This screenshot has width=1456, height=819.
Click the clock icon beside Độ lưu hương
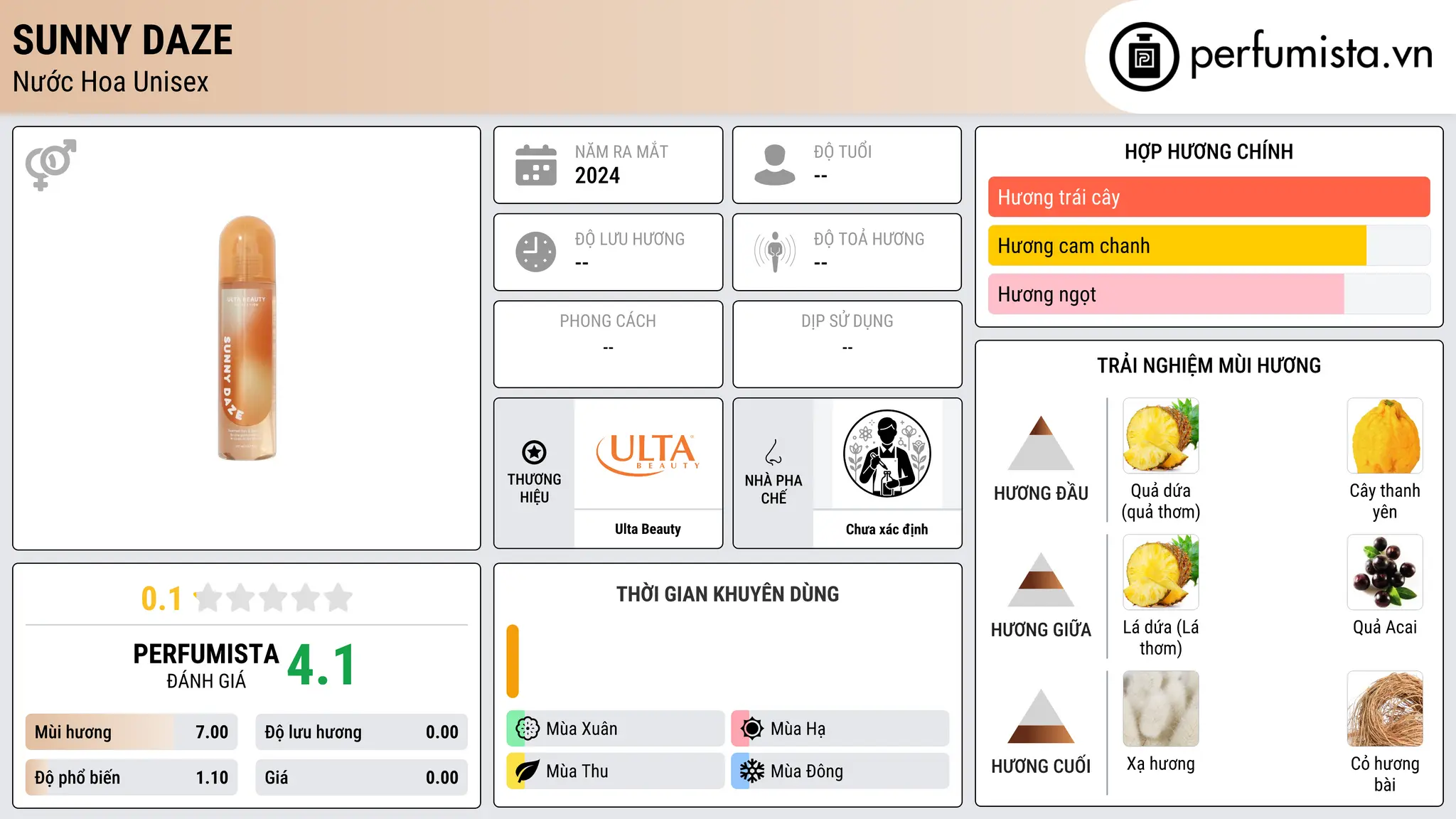[x=536, y=252]
